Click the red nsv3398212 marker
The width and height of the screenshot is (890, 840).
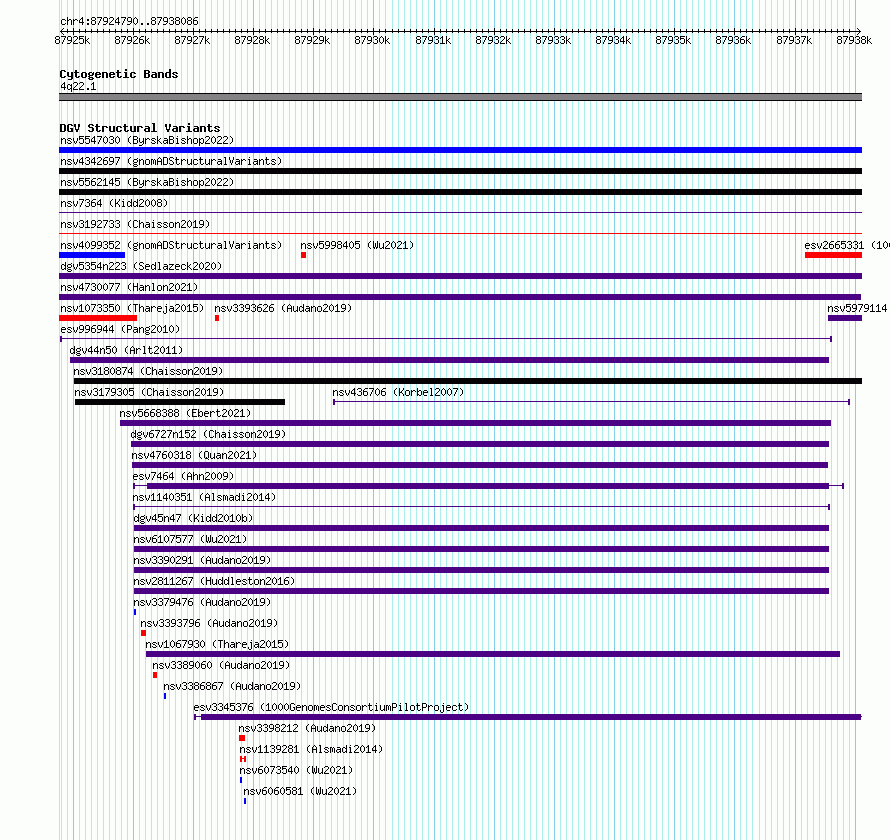click(242, 738)
